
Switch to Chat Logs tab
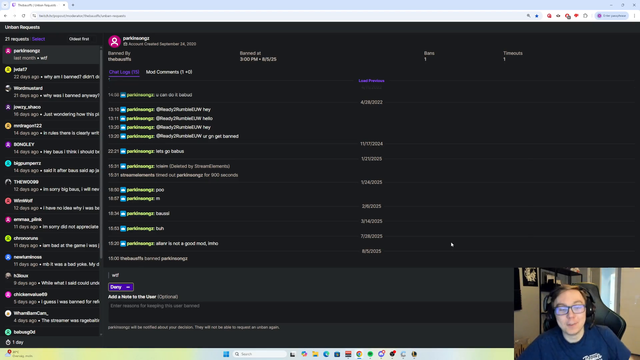124,72
